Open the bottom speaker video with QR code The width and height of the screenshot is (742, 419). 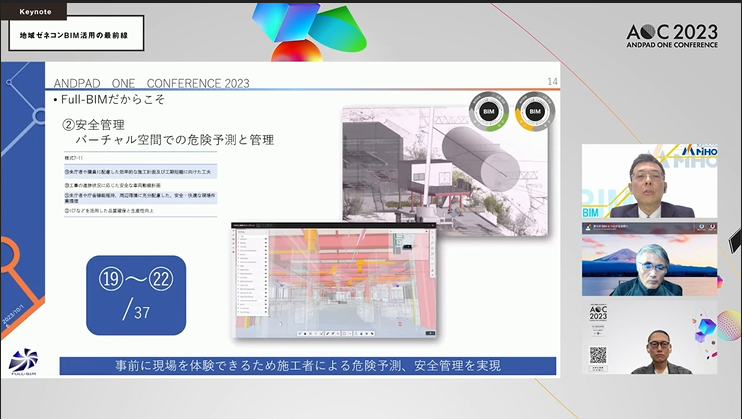point(649,337)
